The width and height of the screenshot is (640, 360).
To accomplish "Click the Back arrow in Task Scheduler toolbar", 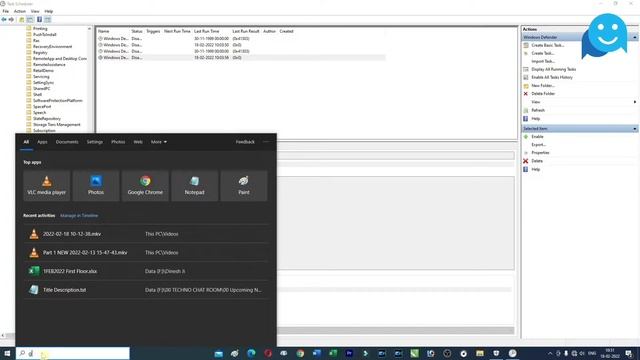I will point(4,20).
